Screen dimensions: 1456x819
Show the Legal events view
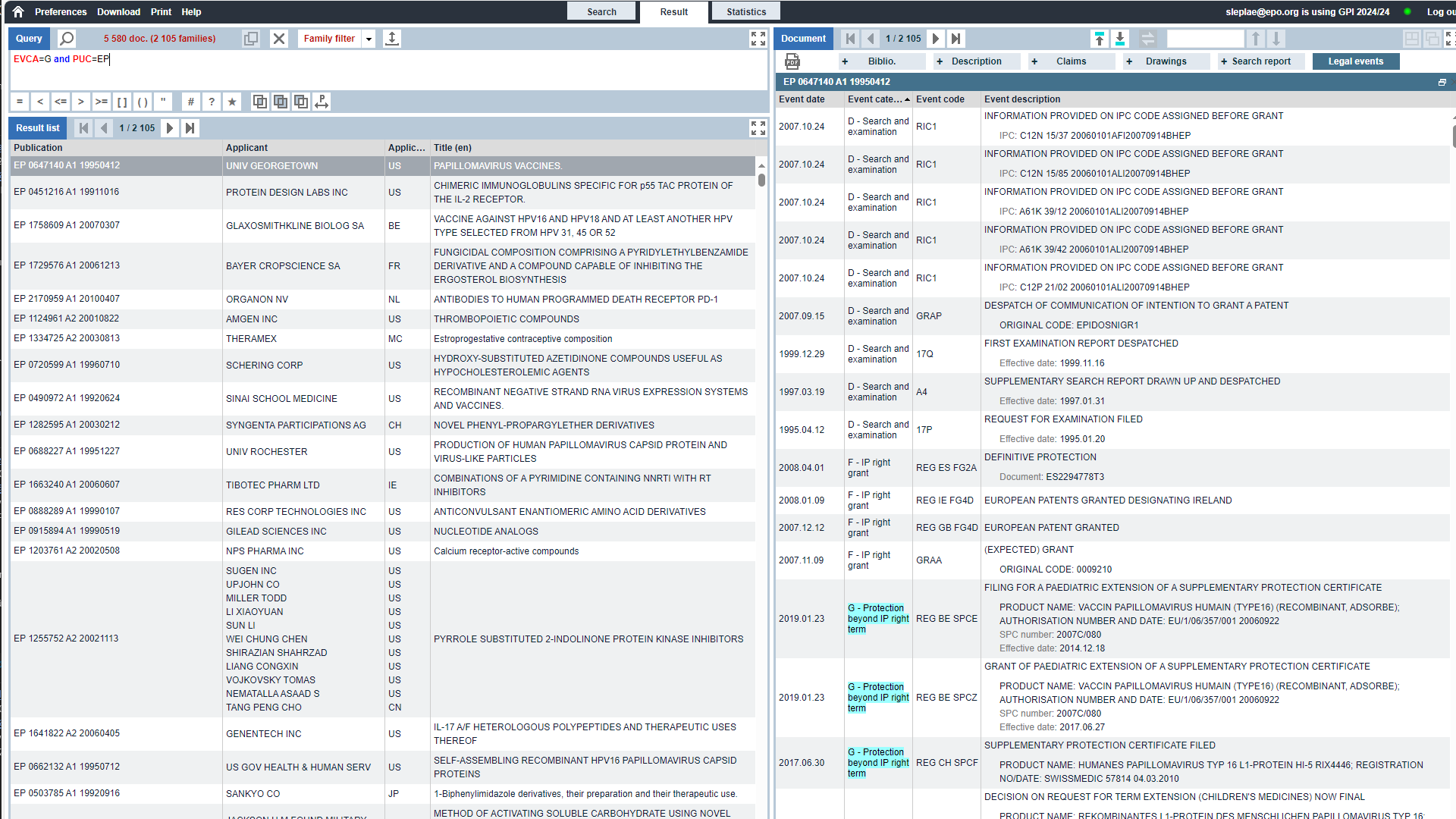pyautogui.click(x=1356, y=61)
